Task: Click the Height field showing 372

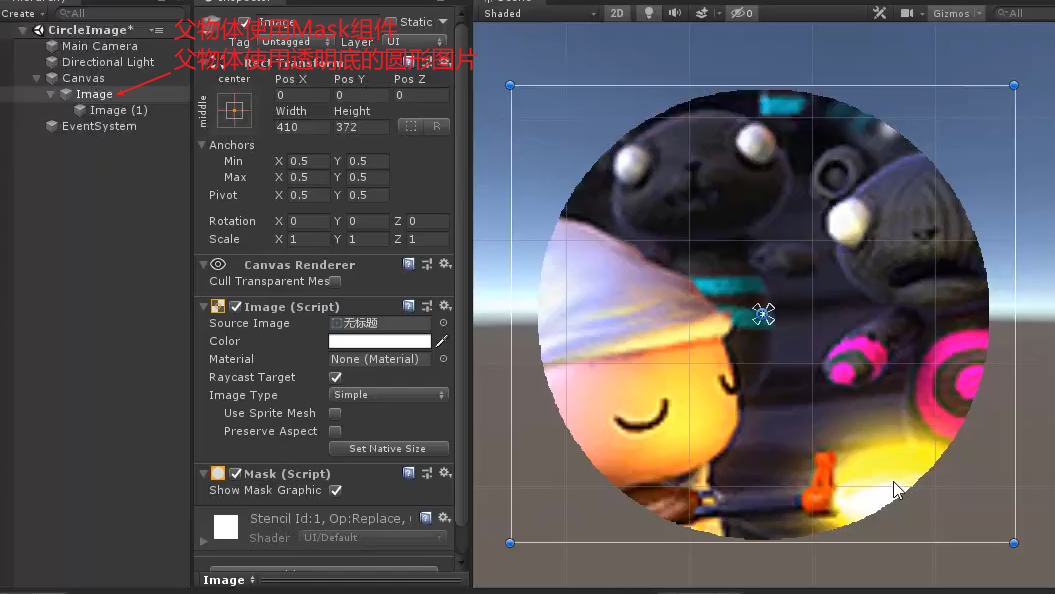Action: tap(361, 126)
